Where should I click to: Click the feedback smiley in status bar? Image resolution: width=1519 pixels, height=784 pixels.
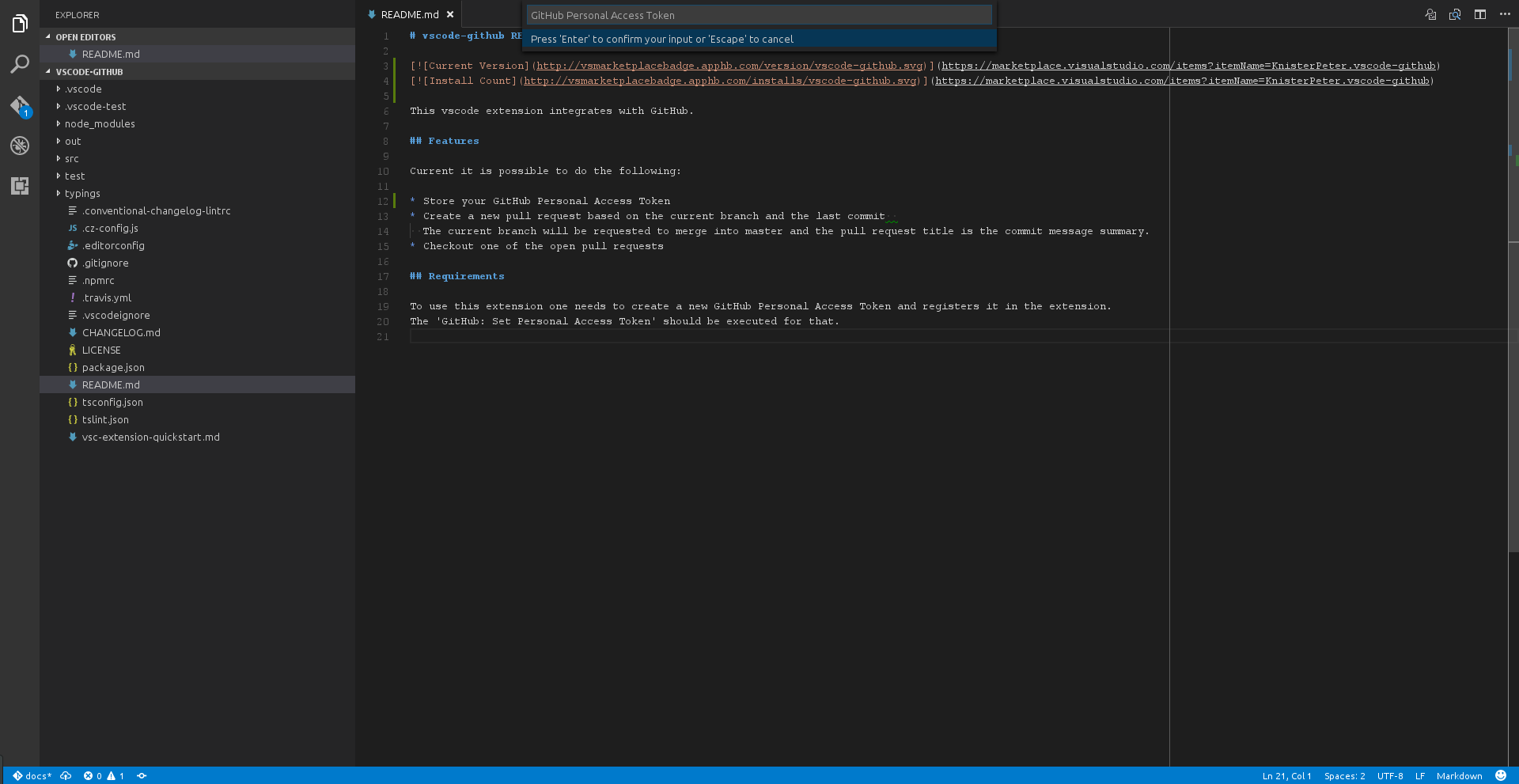tap(1501, 776)
